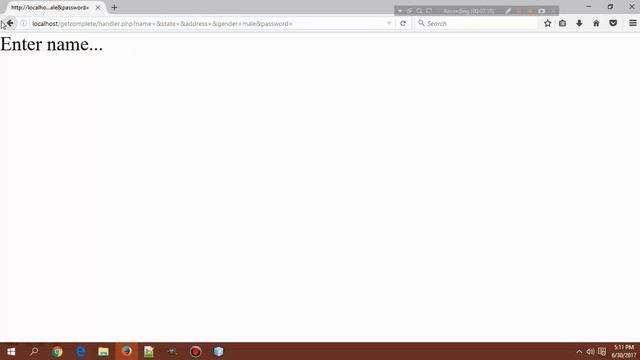Image resolution: width=640 pixels, height=360 pixels.
Task: Select the localhost tab title
Action: [50, 7]
